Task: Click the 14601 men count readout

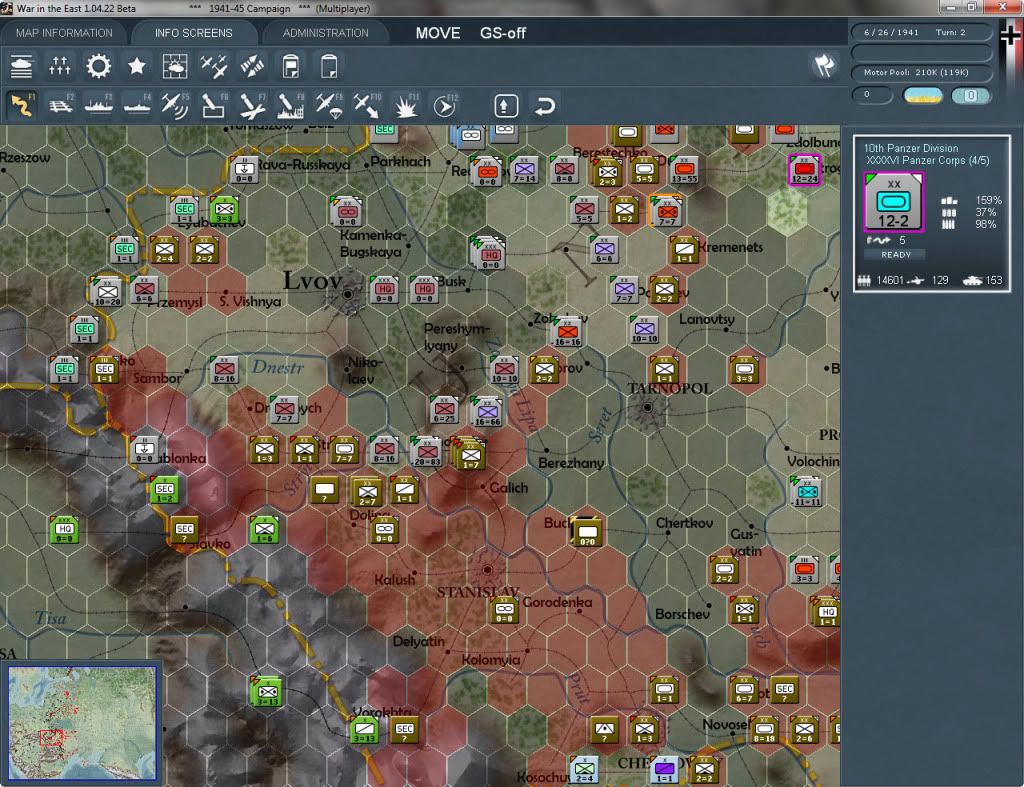Action: click(x=889, y=280)
